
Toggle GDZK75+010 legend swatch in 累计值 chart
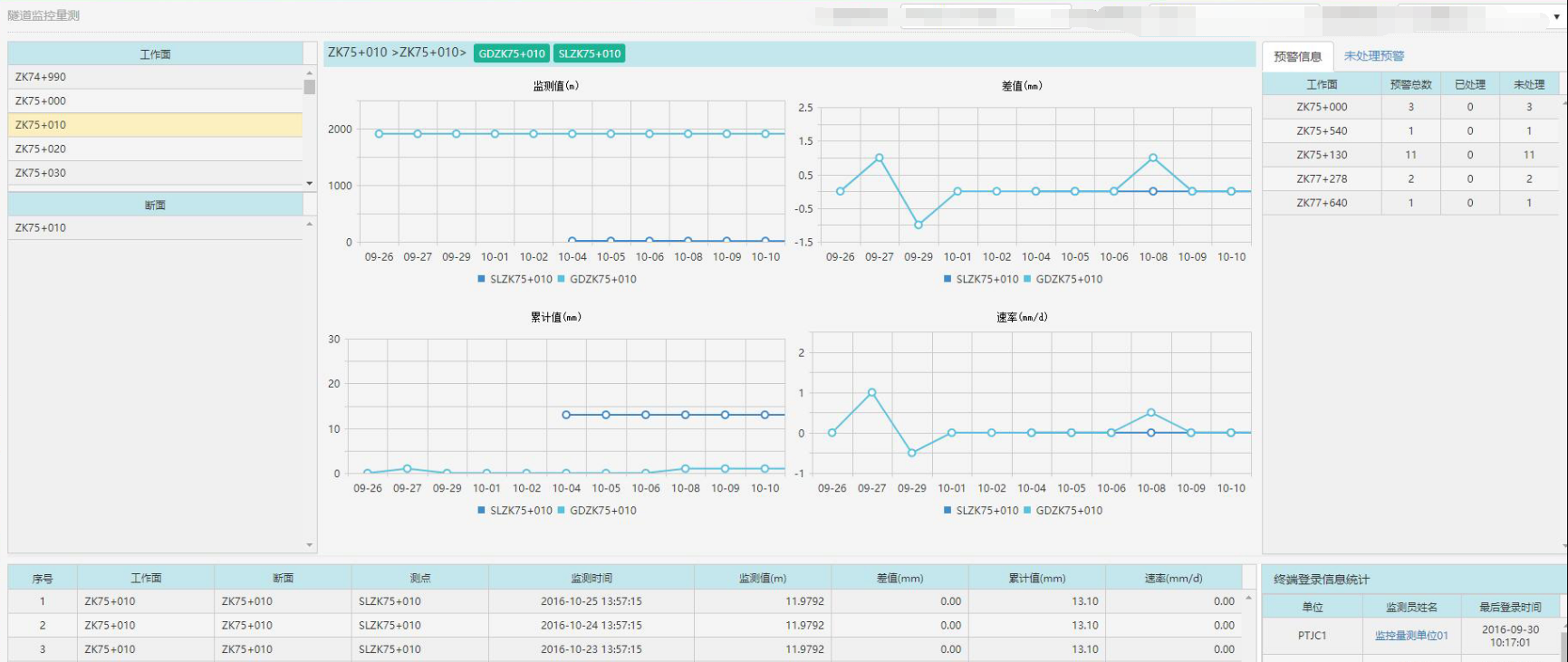(561, 511)
